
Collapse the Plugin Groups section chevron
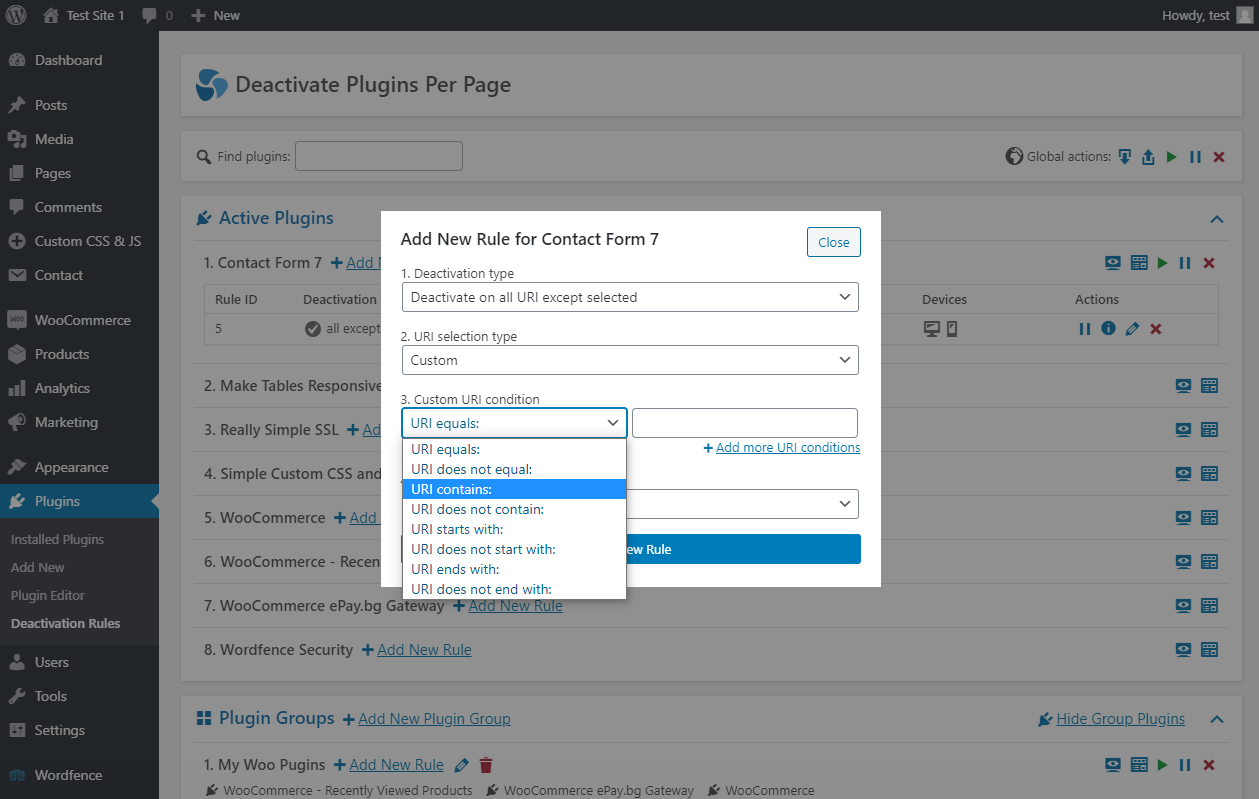tap(1217, 719)
